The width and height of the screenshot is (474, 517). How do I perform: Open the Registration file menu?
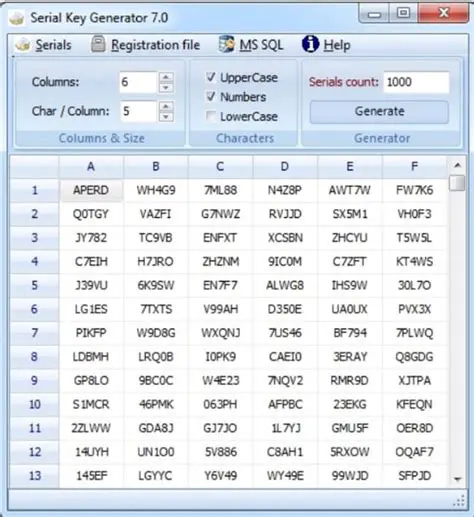[x=155, y=45]
